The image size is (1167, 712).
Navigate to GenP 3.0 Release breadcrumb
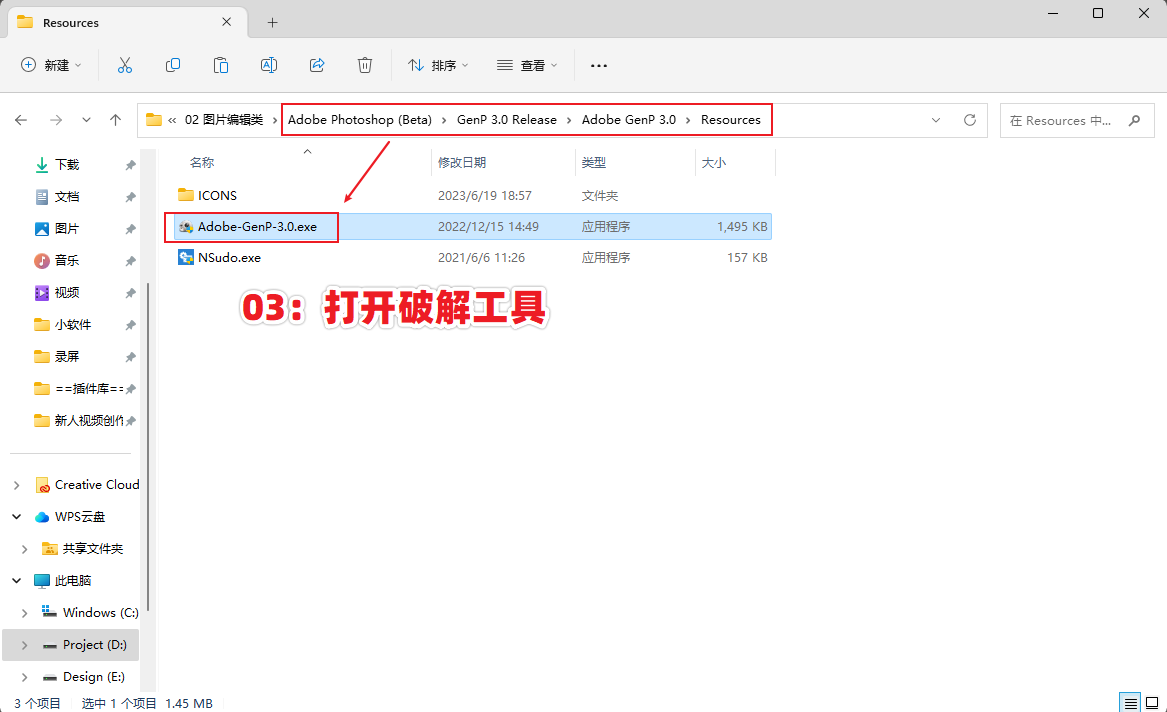[507, 120]
